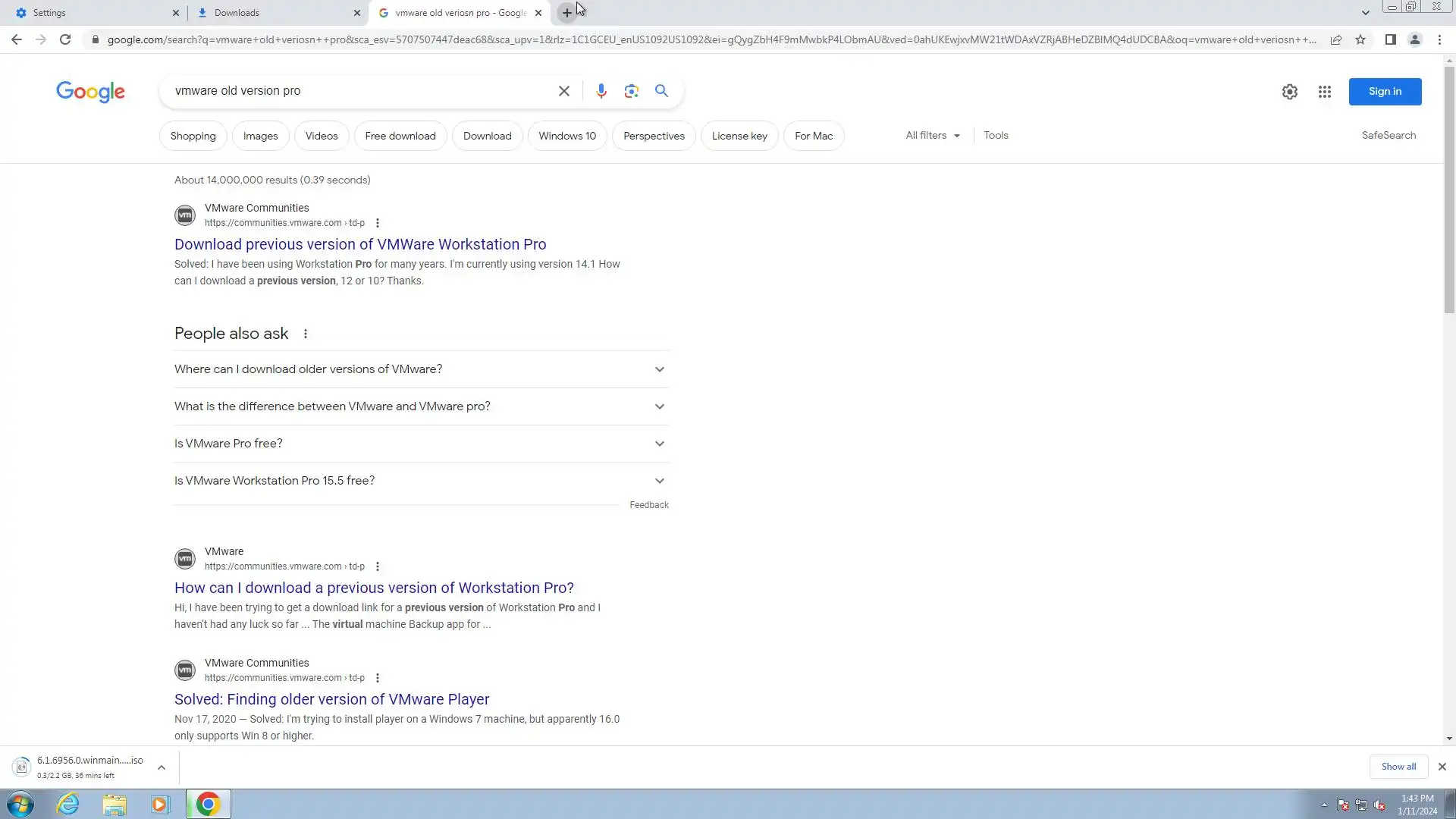1456x819 pixels.
Task: Open Chrome side panel icon
Action: (x=1390, y=39)
